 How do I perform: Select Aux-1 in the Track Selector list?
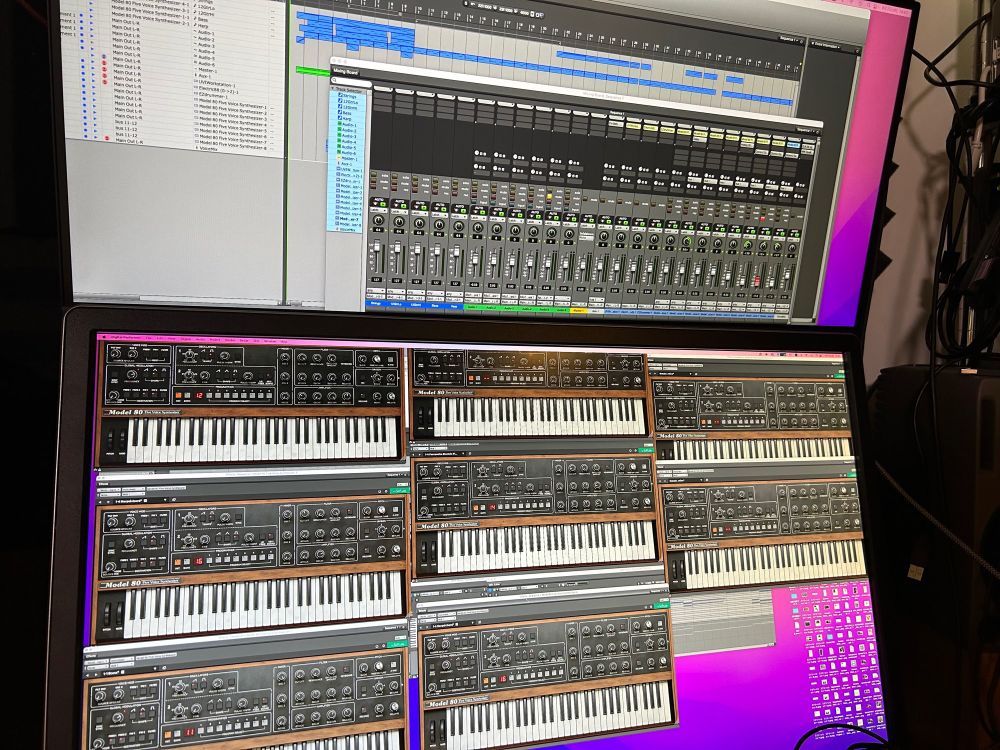(x=346, y=164)
